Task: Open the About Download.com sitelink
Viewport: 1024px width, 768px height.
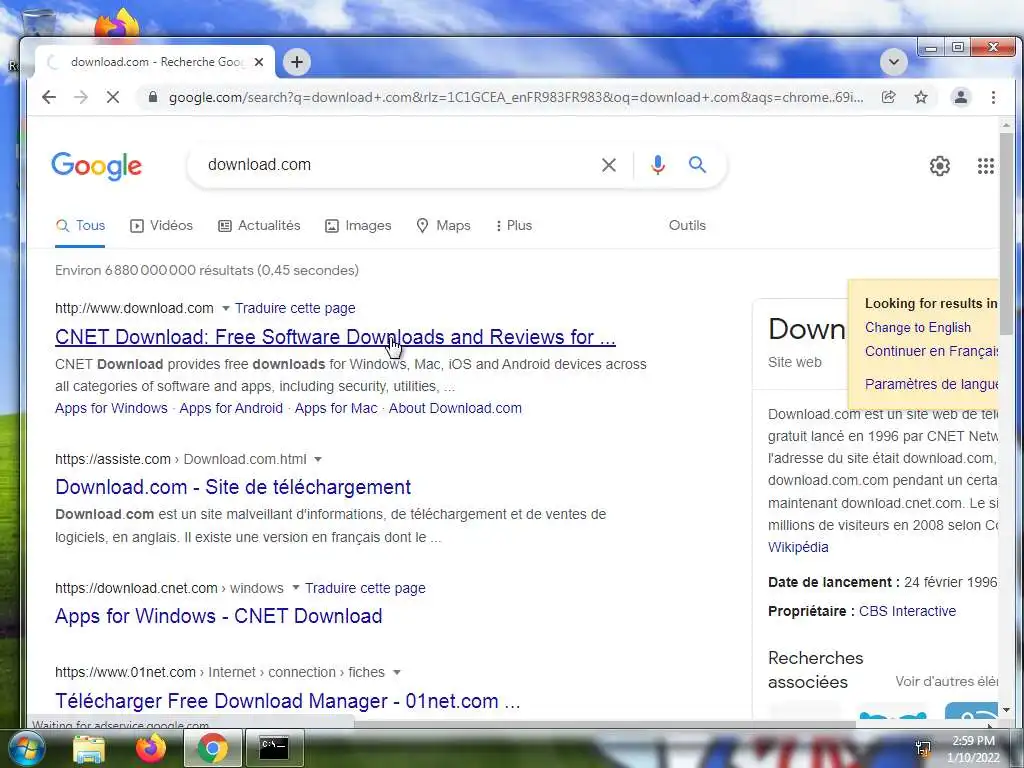Action: point(455,408)
